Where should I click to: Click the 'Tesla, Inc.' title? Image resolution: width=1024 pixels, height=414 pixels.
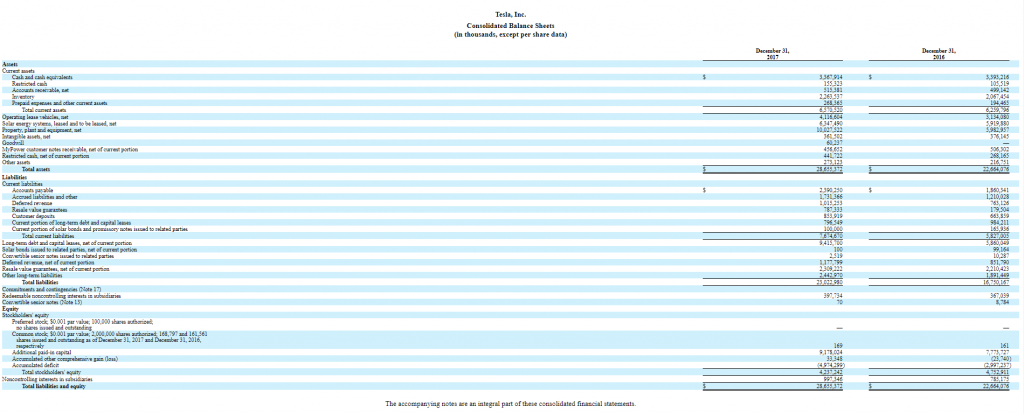click(511, 14)
